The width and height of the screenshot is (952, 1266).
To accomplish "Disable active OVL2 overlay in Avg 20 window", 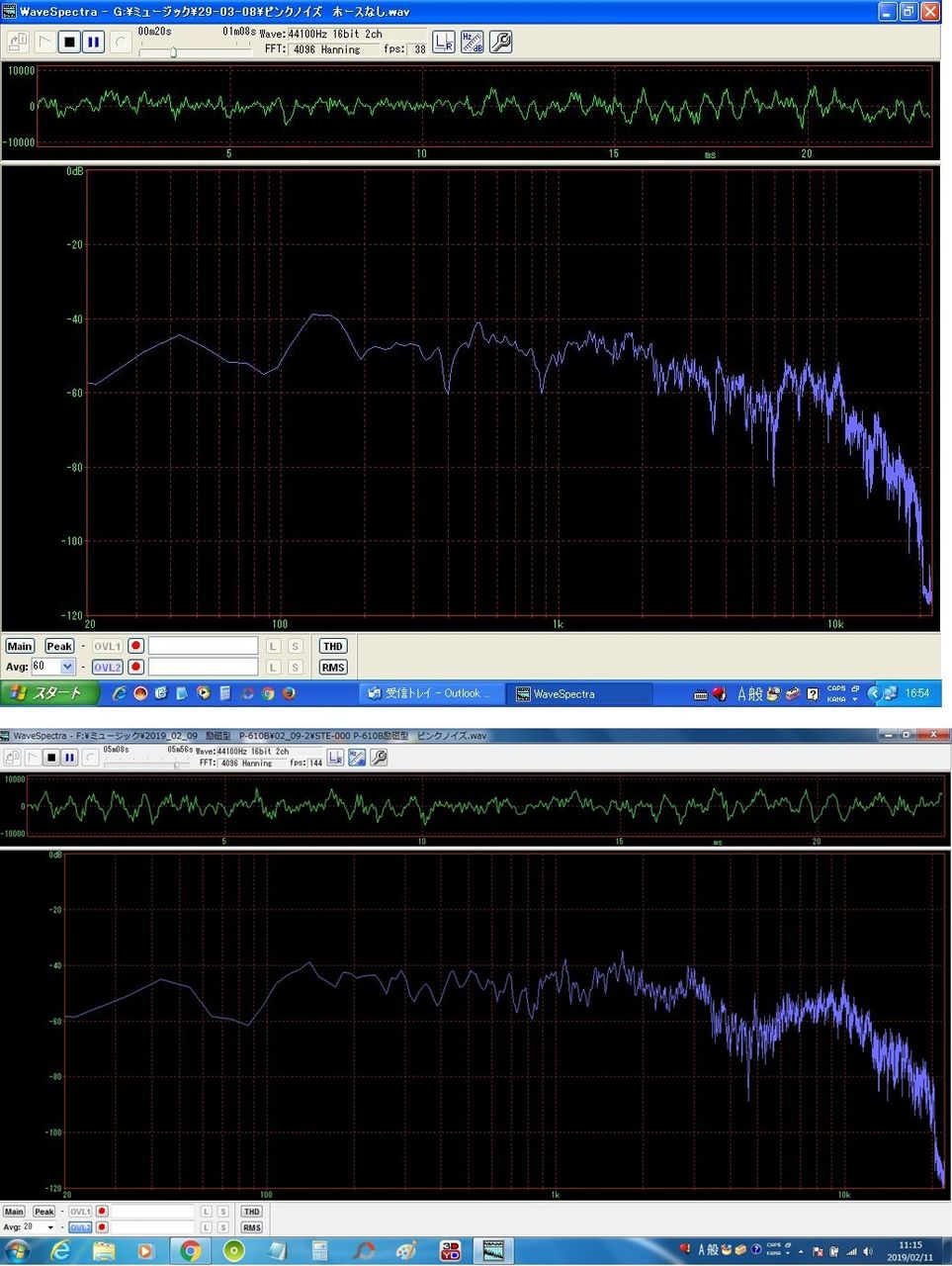I will coord(80,1227).
